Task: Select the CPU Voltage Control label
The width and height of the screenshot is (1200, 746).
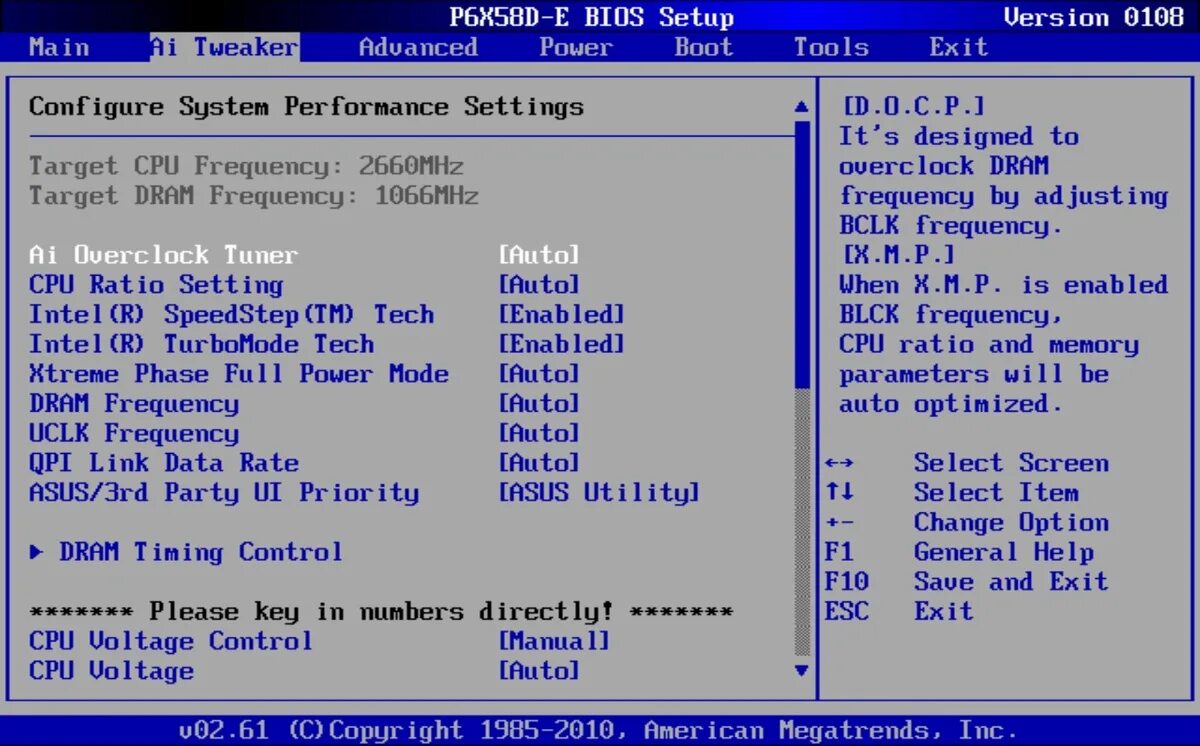Action: (171, 641)
